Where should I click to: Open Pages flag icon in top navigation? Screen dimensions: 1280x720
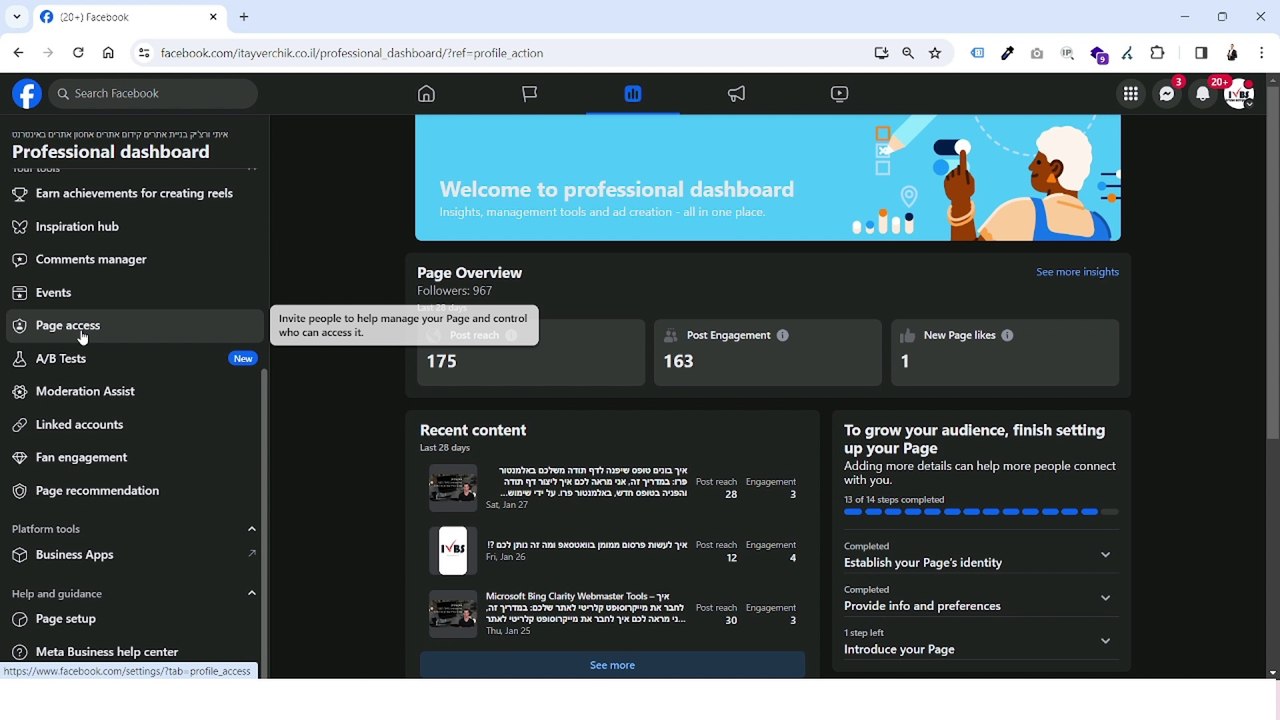click(x=530, y=94)
